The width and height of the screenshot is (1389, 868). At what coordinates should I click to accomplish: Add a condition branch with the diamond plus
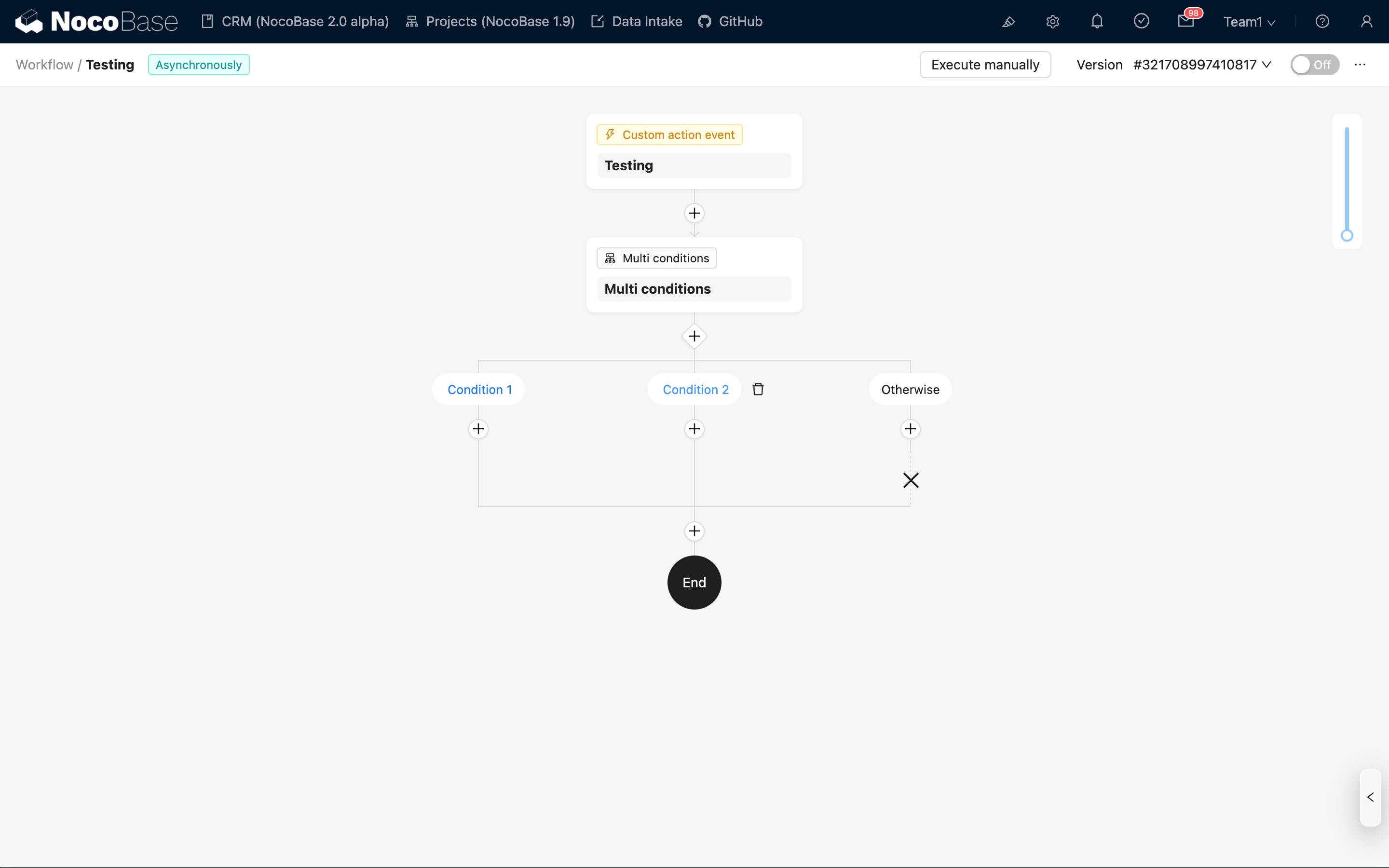tap(694, 337)
